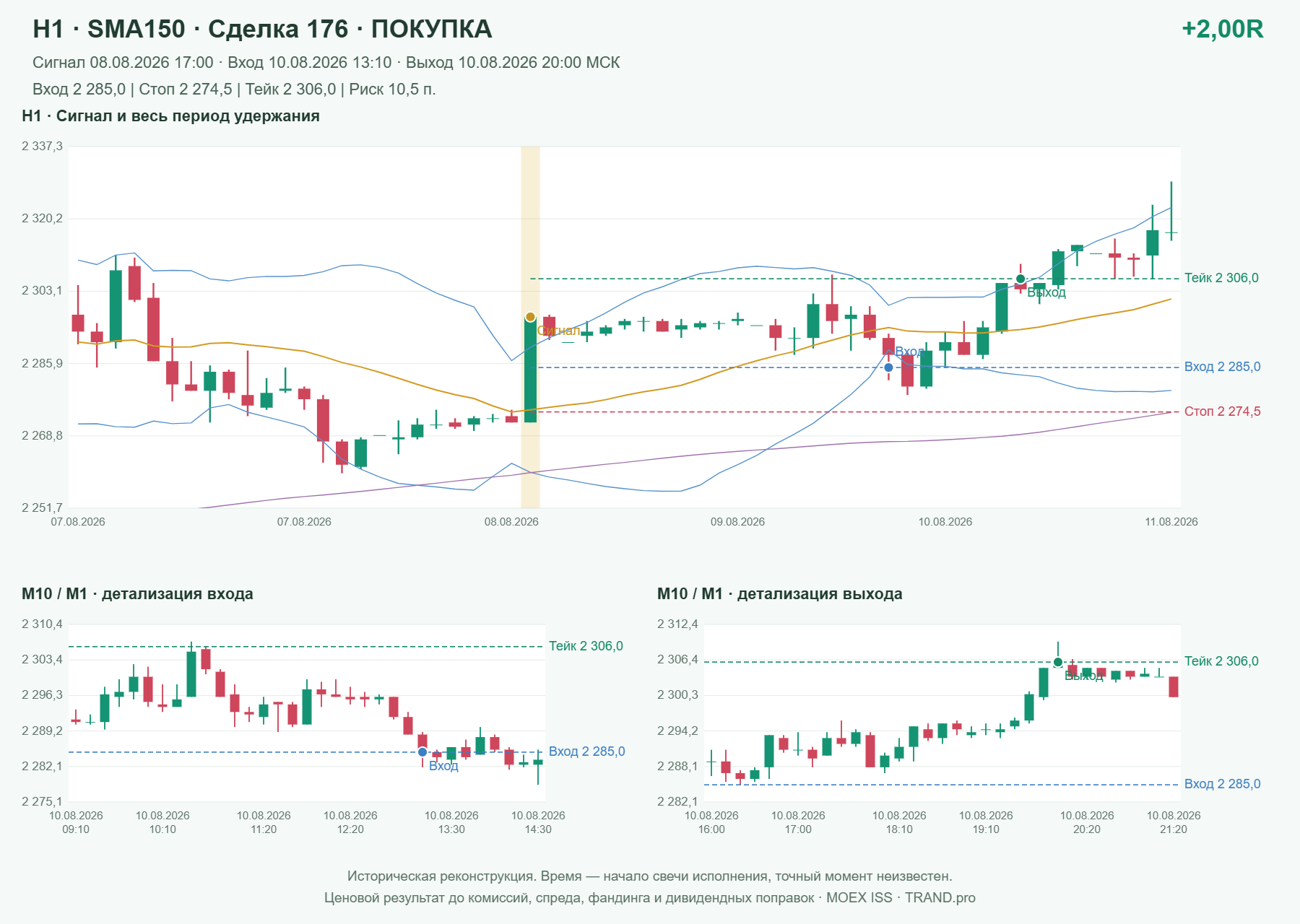Click the 13:30 time label under the entry detail chart
Viewport: 1300px width, 924px height.
point(451,829)
